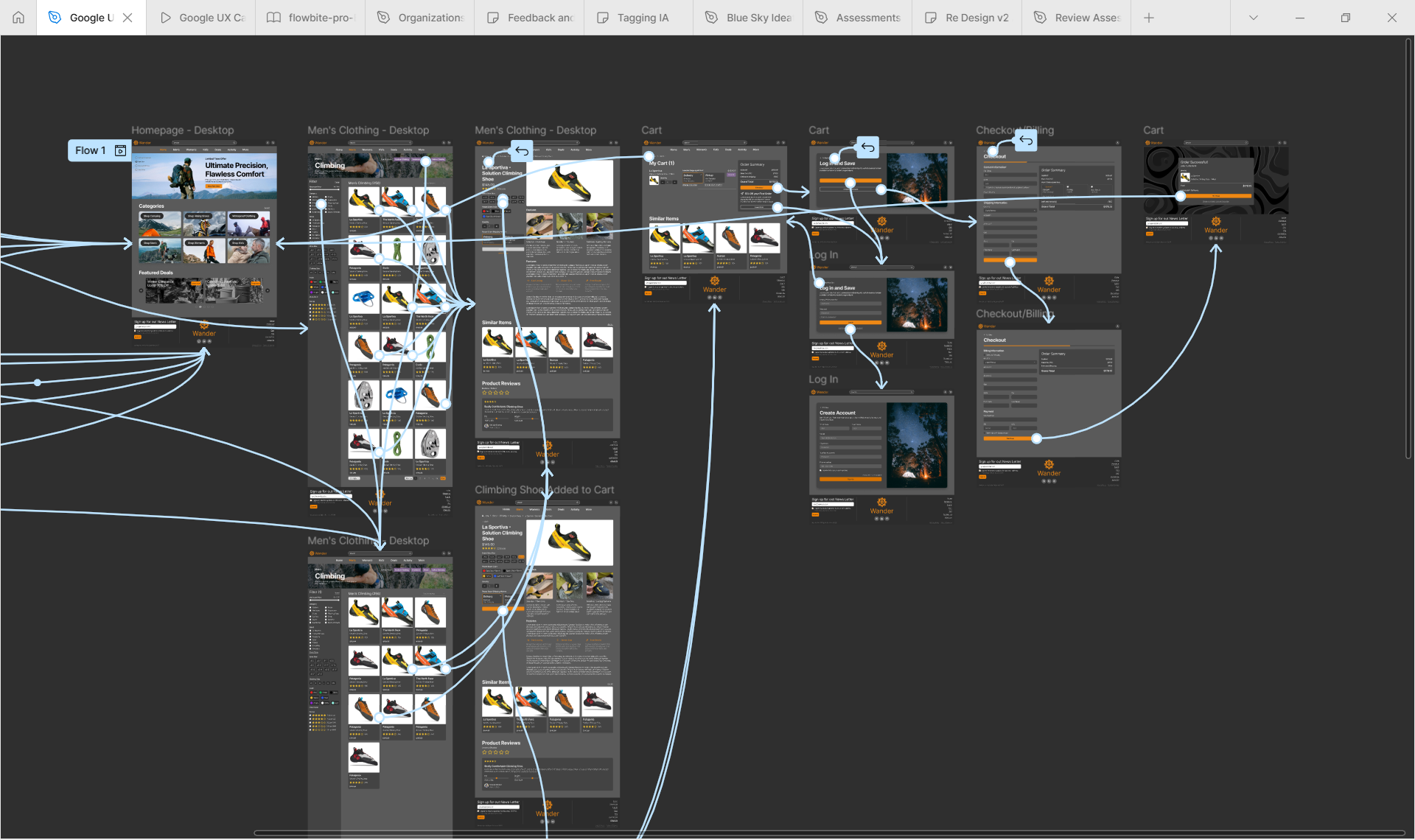Open a new tab with plus icon
This screenshot has width=1415, height=840.
(1149, 18)
